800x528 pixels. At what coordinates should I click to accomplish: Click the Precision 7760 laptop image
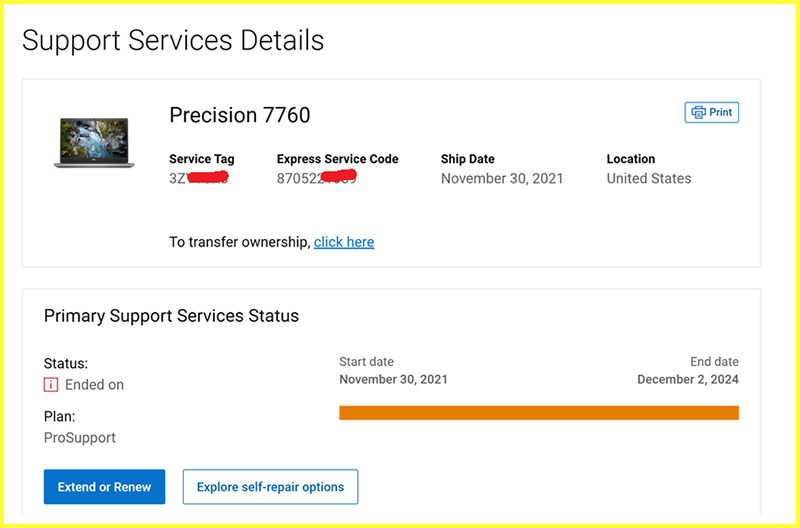click(94, 142)
